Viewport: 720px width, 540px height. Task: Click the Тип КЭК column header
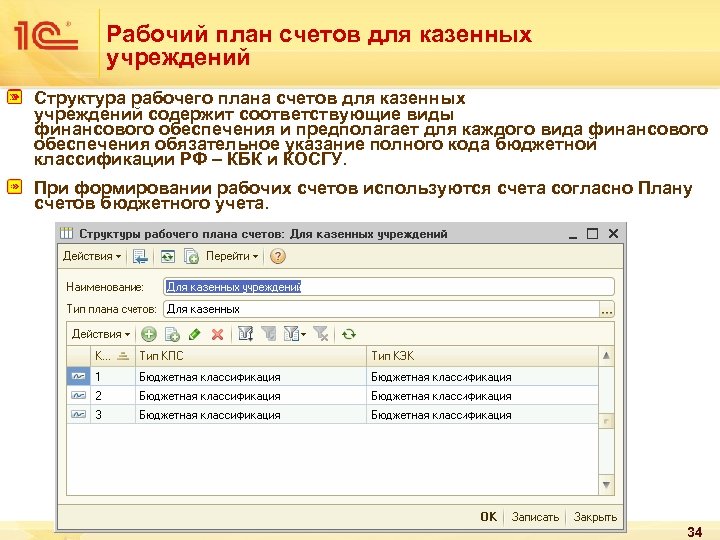click(x=483, y=355)
